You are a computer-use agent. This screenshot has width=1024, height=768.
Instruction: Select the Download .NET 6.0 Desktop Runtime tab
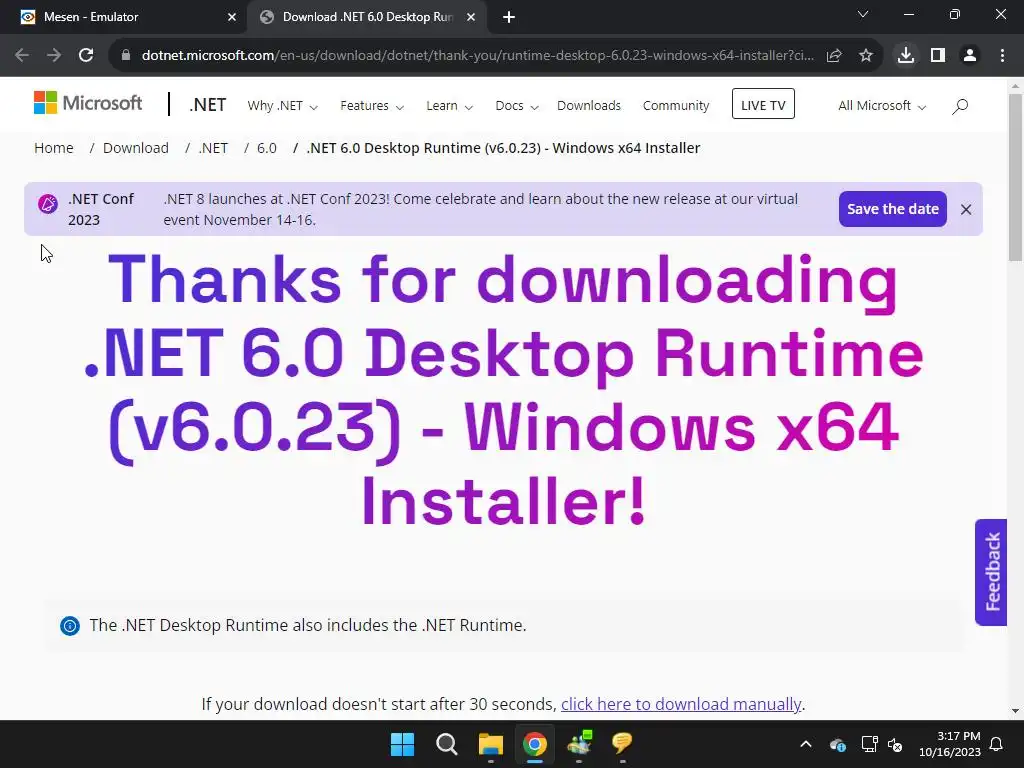[x=366, y=17]
